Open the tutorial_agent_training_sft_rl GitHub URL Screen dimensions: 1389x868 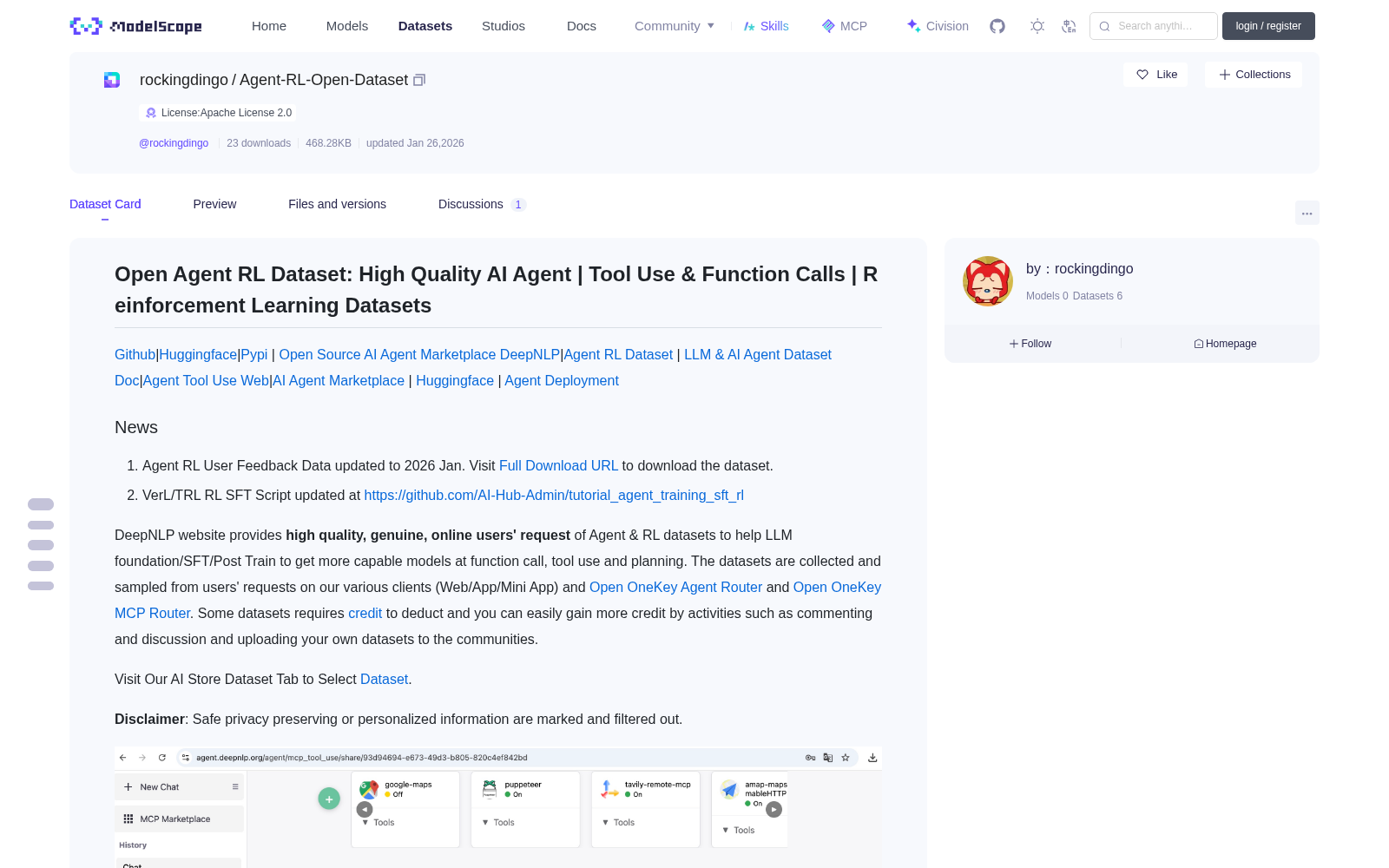tap(554, 495)
